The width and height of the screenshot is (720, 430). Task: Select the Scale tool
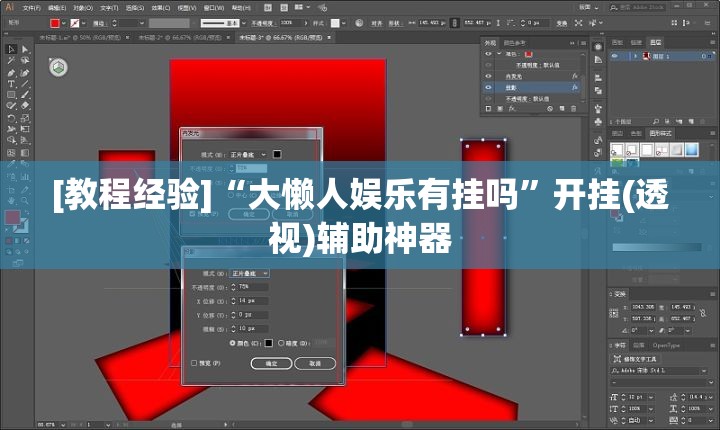click(x=25, y=118)
